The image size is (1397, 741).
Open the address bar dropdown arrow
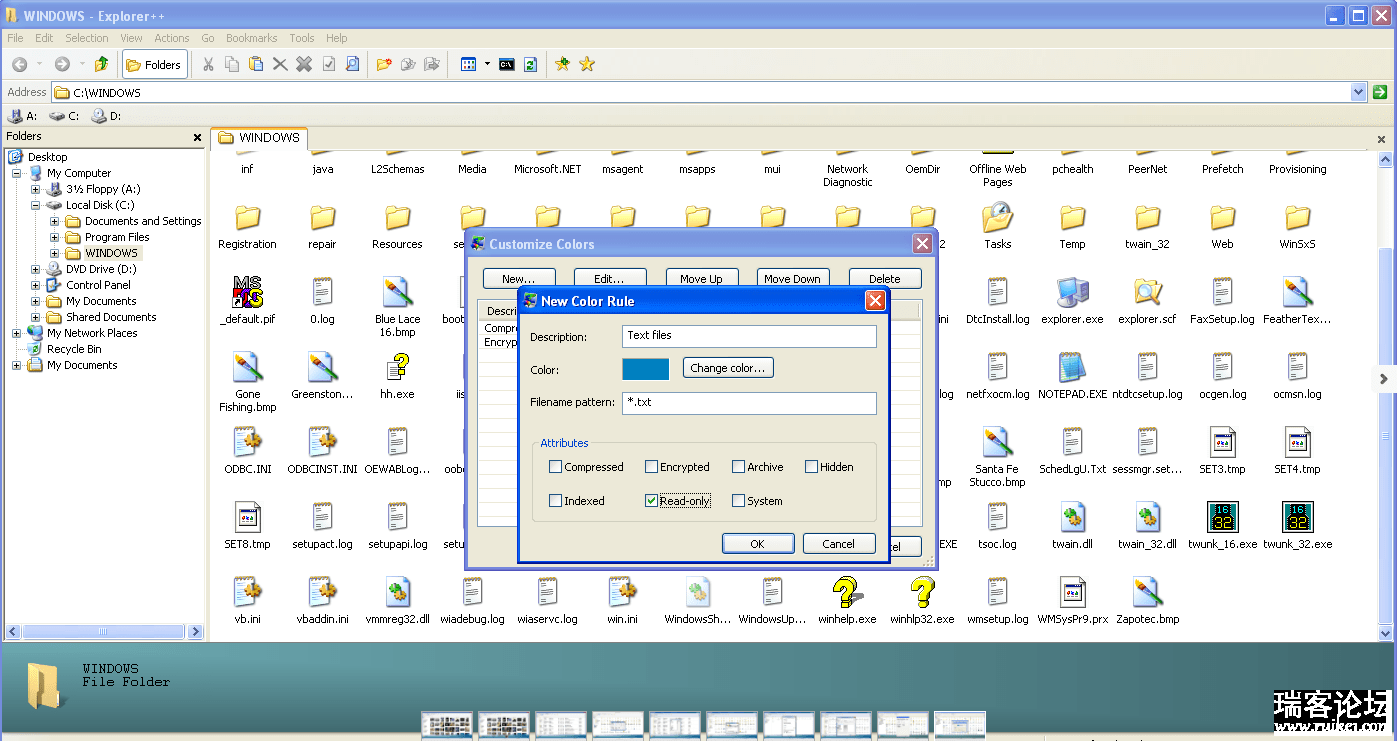(1358, 92)
